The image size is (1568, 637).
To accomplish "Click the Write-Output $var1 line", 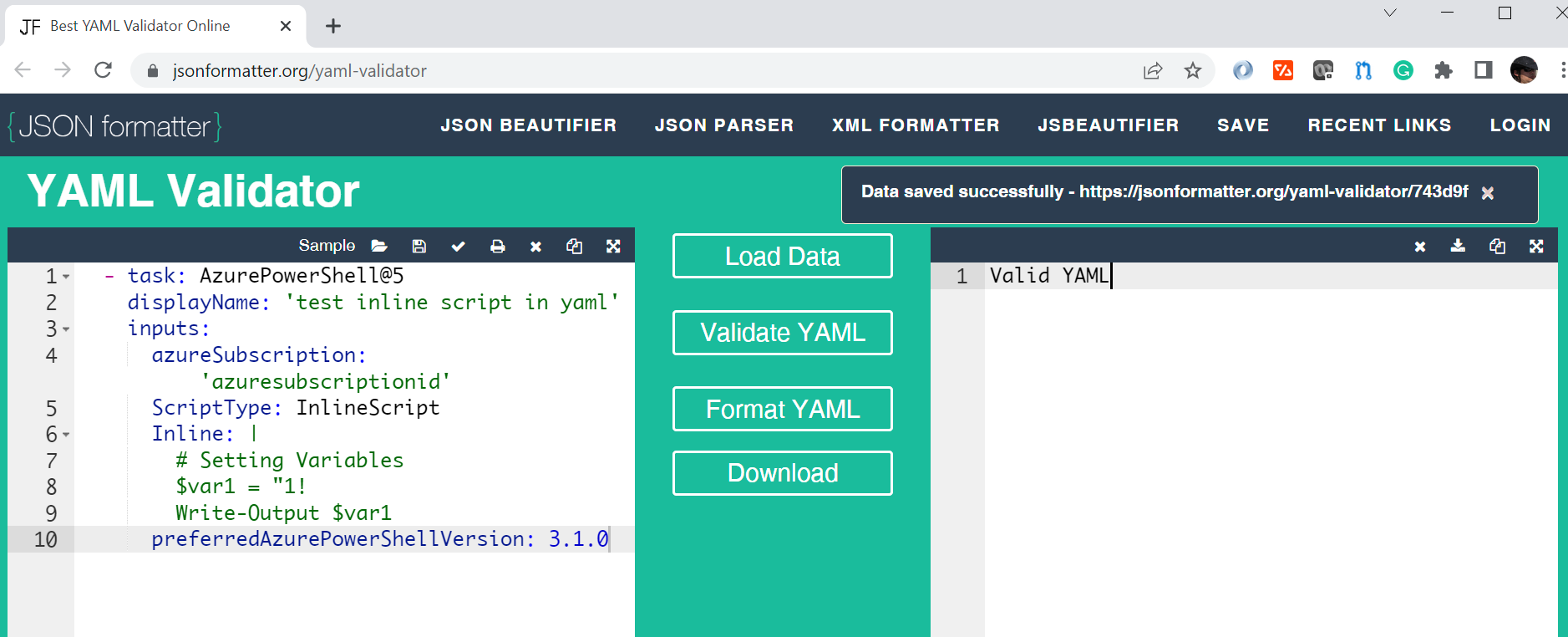I will point(283,513).
